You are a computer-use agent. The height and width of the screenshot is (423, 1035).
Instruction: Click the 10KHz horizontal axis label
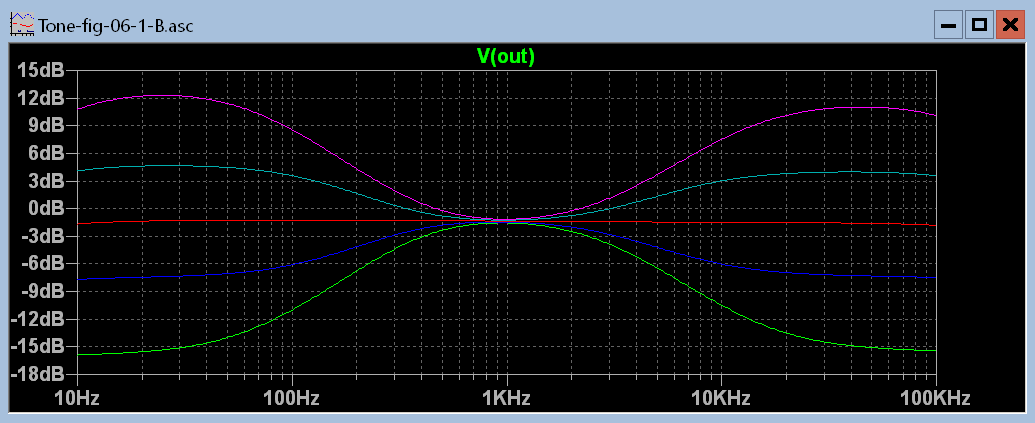coord(721,399)
